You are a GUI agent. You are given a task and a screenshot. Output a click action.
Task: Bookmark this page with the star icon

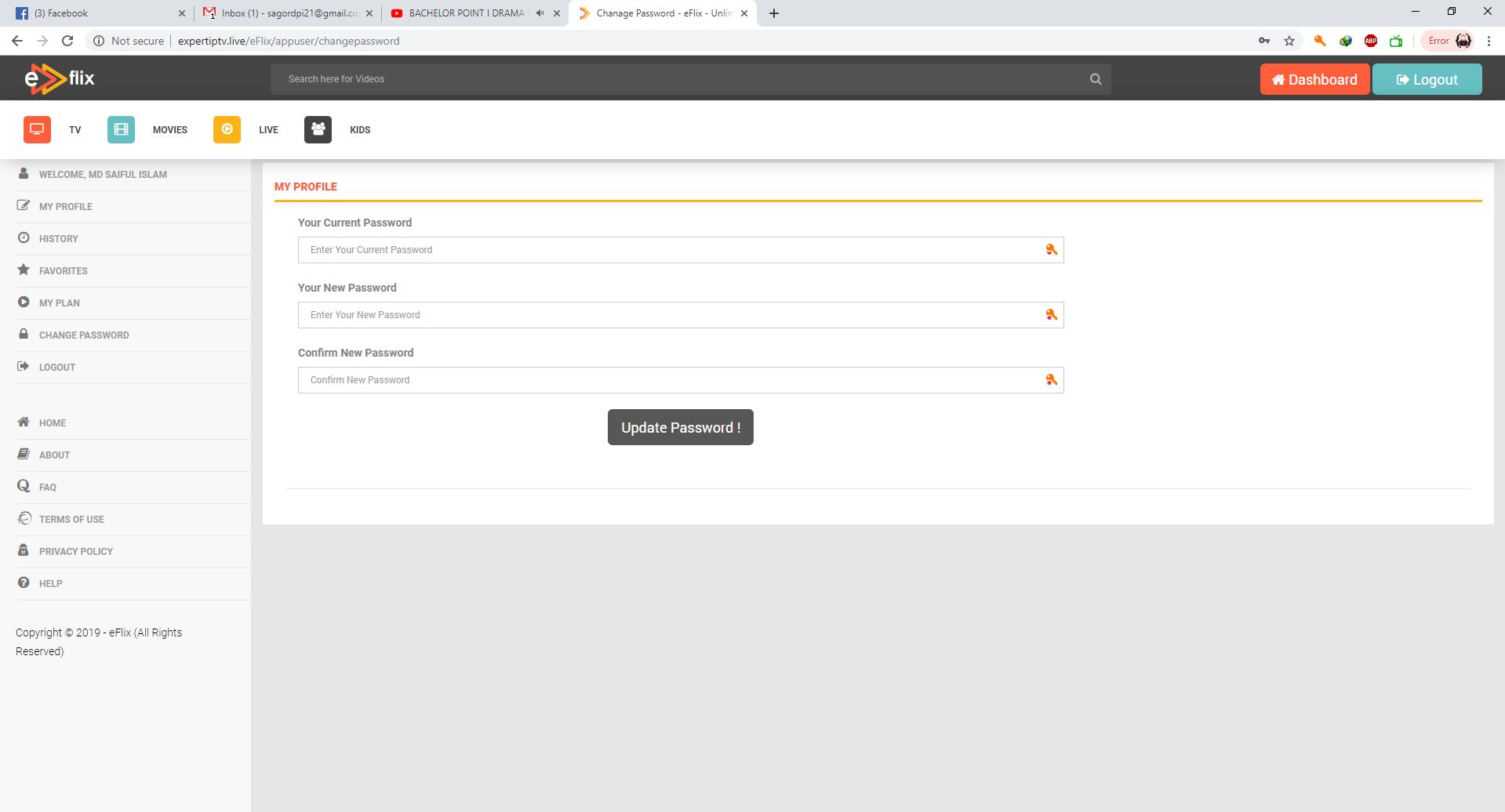pos(1289,41)
